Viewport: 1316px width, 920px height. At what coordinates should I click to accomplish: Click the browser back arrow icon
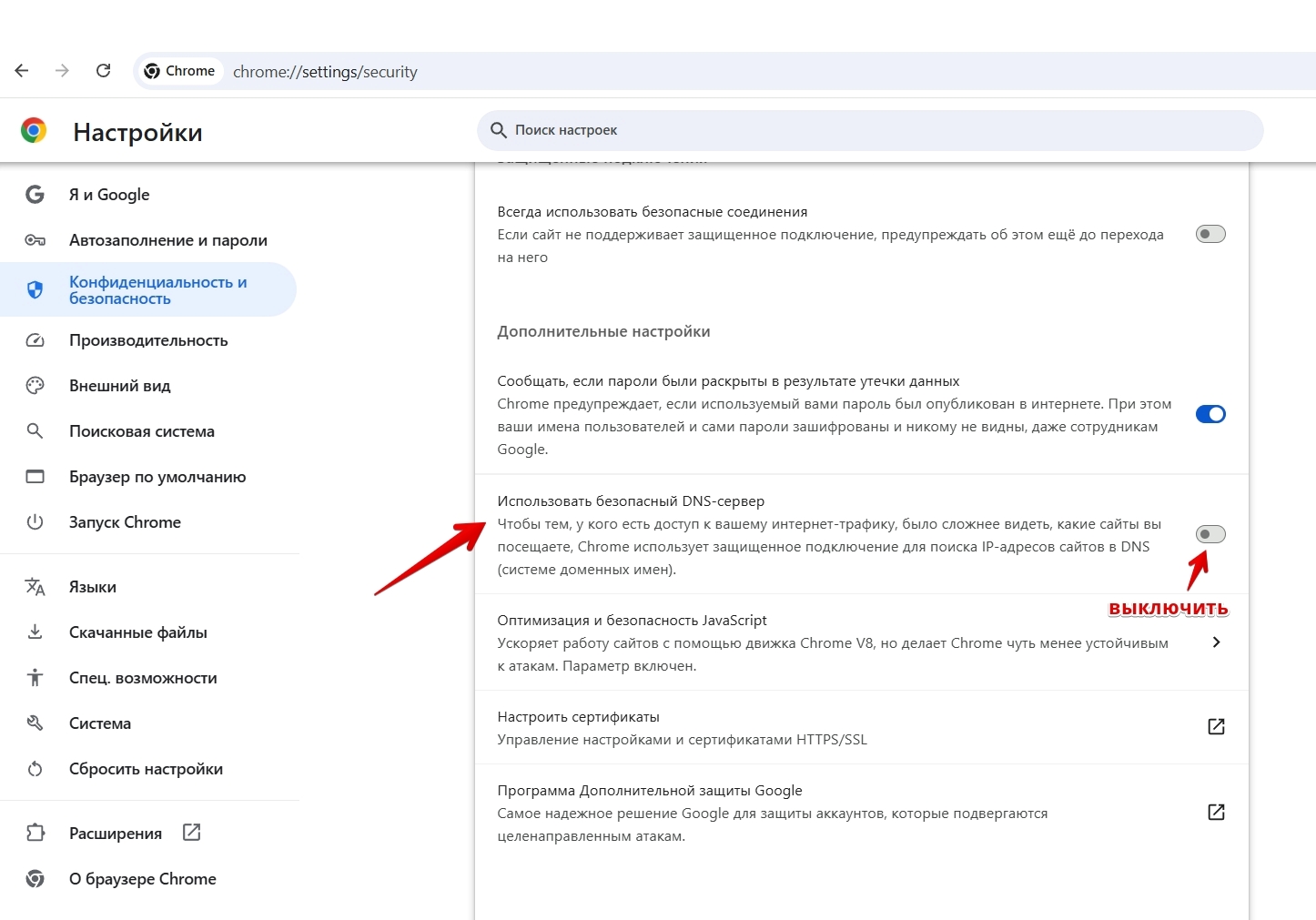pyautogui.click(x=22, y=71)
